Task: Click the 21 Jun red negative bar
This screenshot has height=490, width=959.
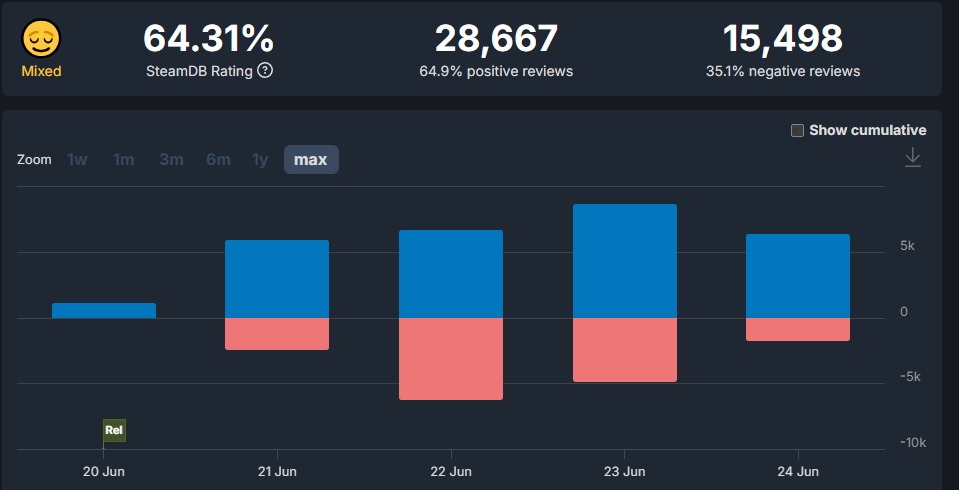Action: pos(277,334)
